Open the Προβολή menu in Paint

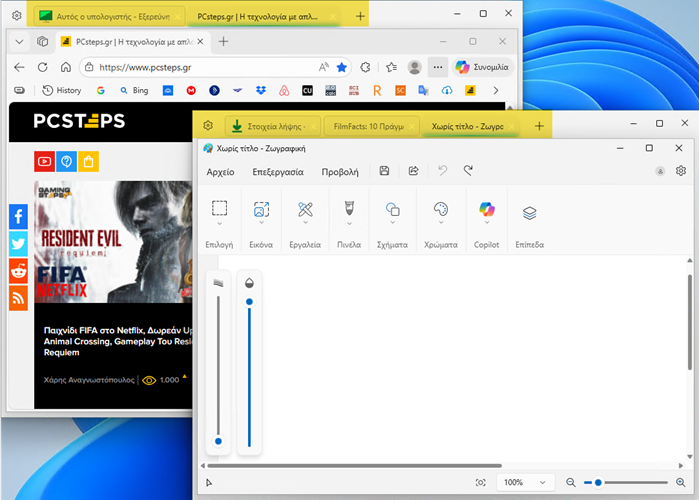tap(340, 172)
